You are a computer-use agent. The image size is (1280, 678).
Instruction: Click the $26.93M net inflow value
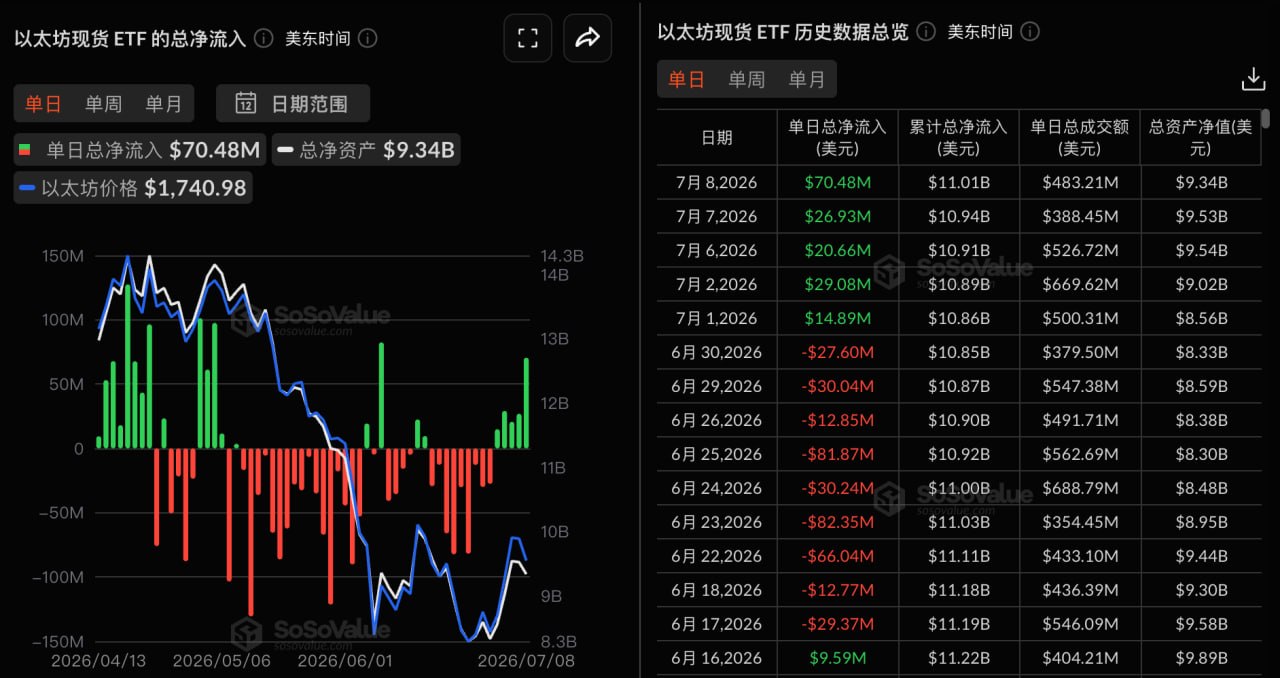pos(838,216)
